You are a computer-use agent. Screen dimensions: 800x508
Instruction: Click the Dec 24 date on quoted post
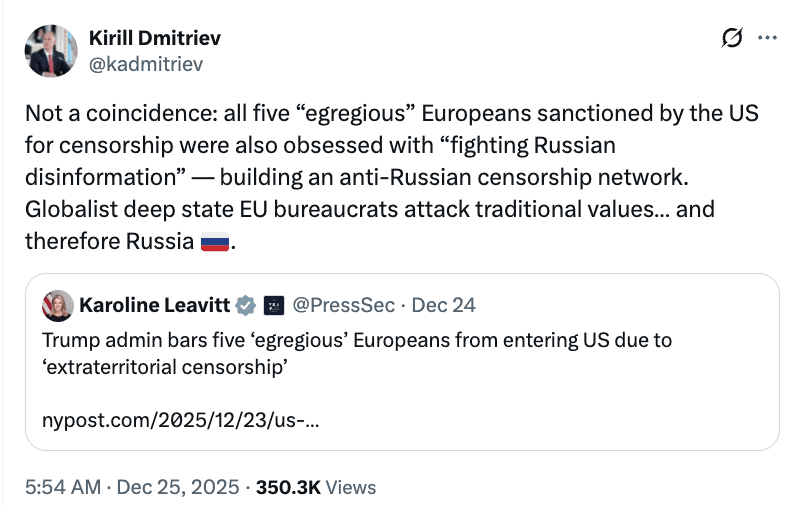coord(444,304)
